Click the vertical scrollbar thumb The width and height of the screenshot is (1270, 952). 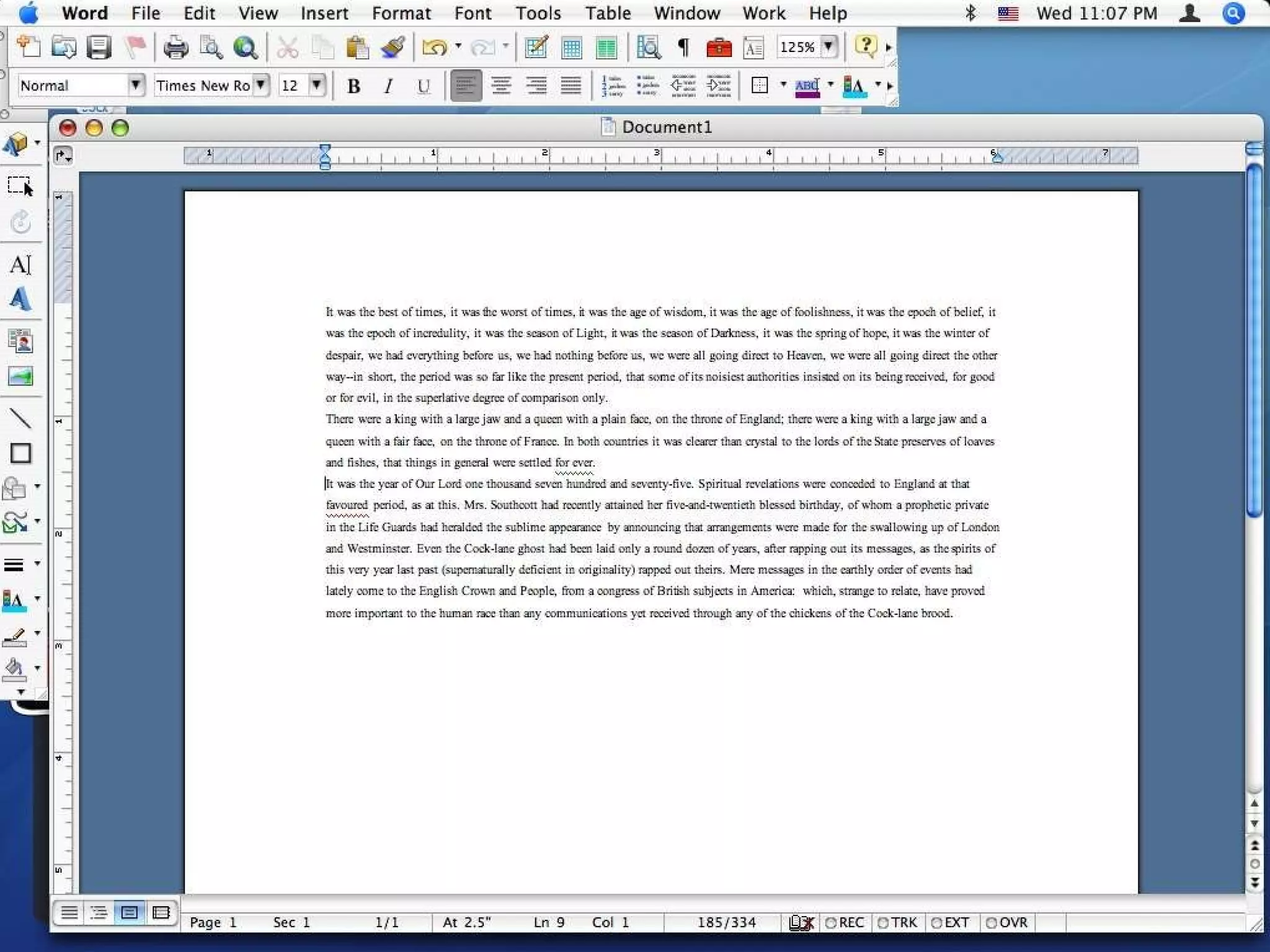click(x=1254, y=341)
